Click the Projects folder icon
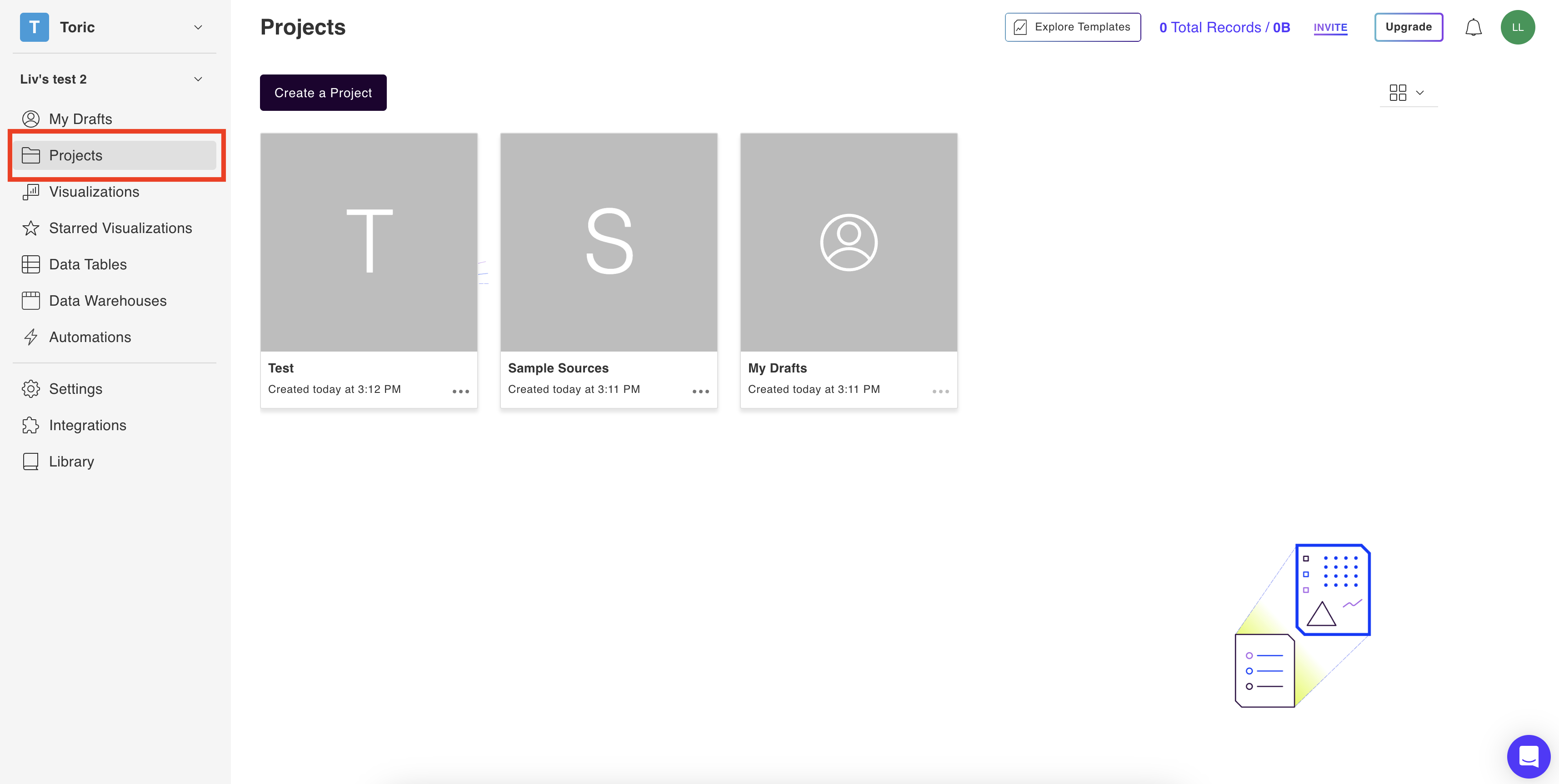The height and width of the screenshot is (784, 1559). tap(31, 155)
